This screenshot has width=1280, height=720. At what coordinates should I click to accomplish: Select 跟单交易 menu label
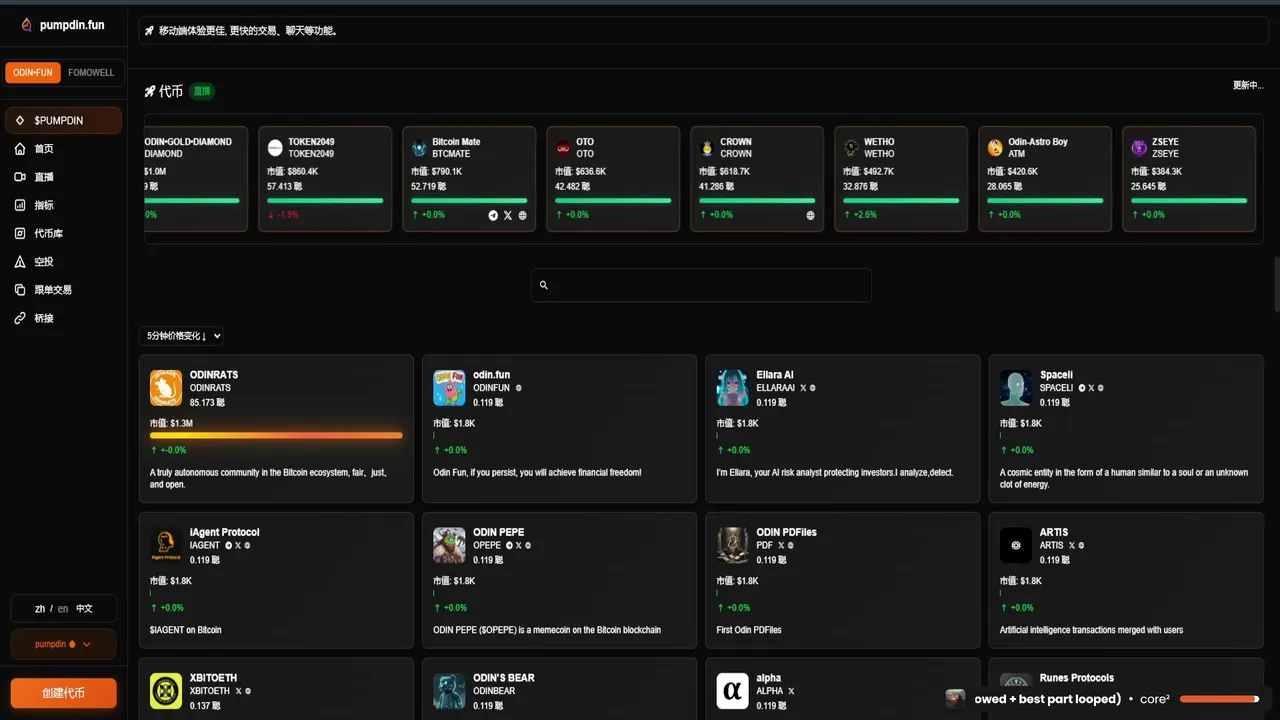click(x=53, y=289)
